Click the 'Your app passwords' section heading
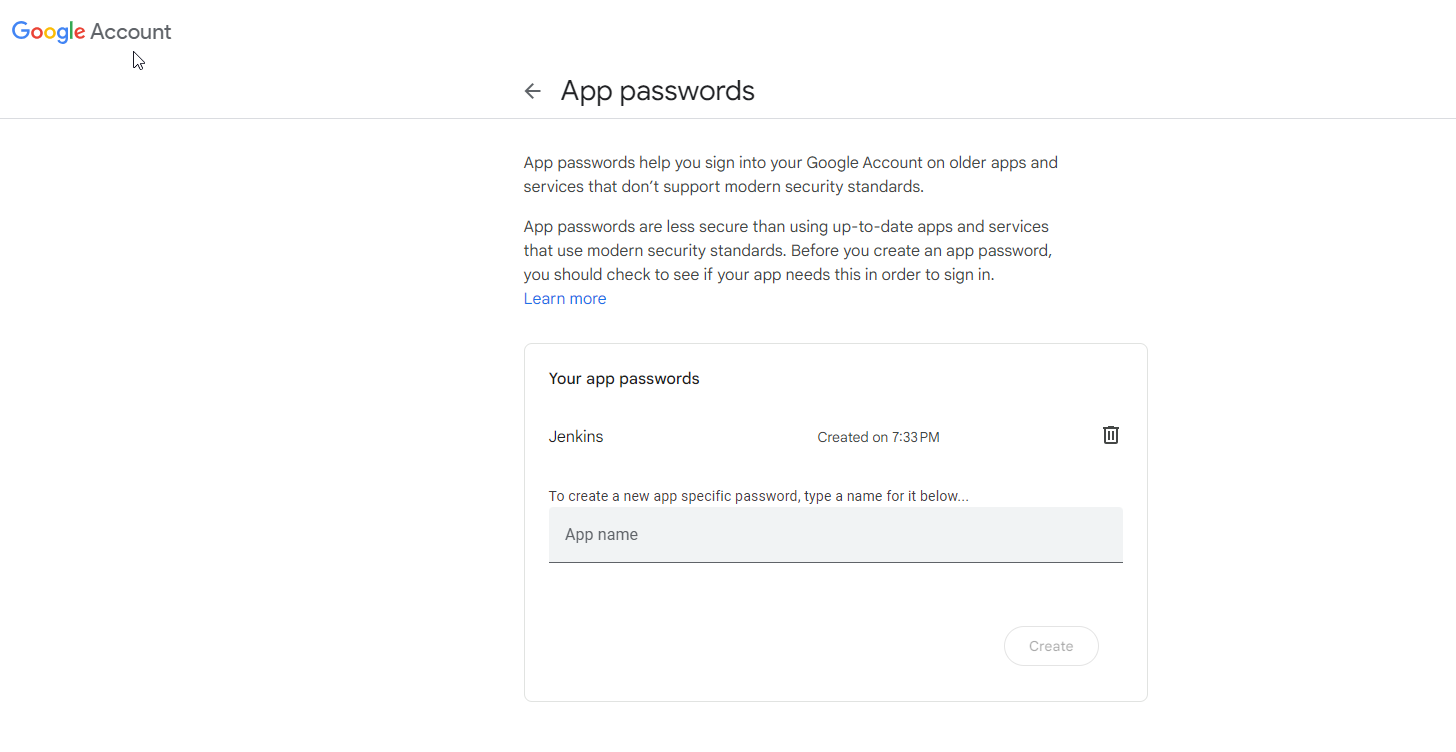1456x752 pixels. [624, 379]
